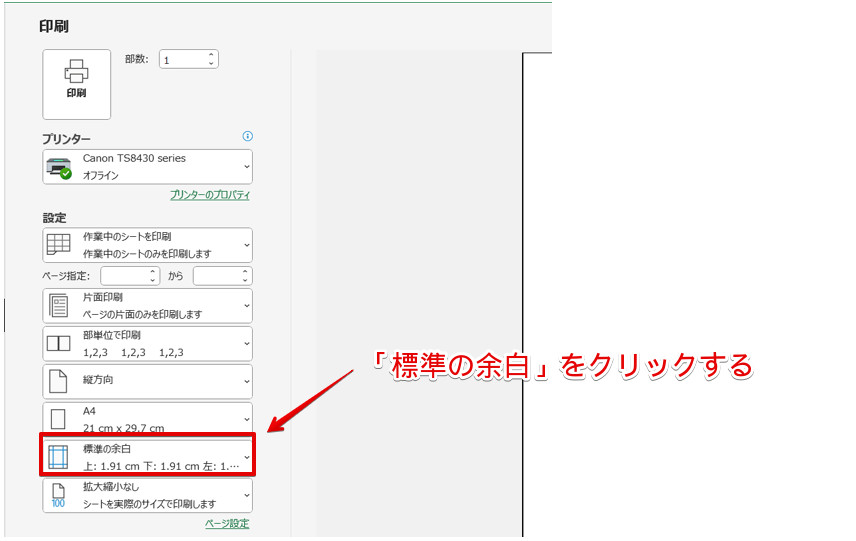The image size is (856, 541).
Task: Decrease the から end page value
Action: (246, 281)
